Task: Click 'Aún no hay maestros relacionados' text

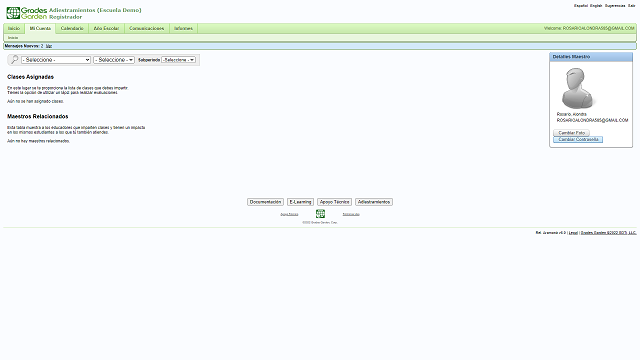Action: (x=38, y=141)
